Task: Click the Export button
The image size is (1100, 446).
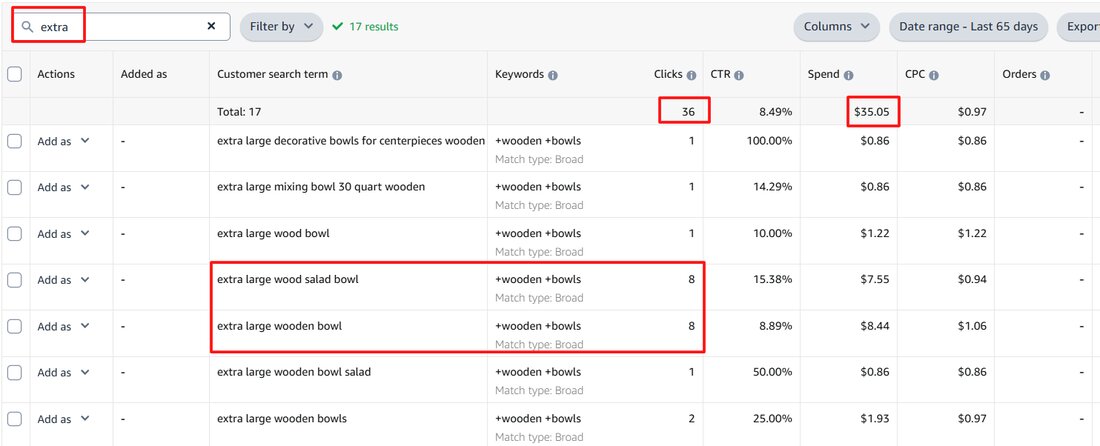Action: pyautogui.click(x=1079, y=27)
